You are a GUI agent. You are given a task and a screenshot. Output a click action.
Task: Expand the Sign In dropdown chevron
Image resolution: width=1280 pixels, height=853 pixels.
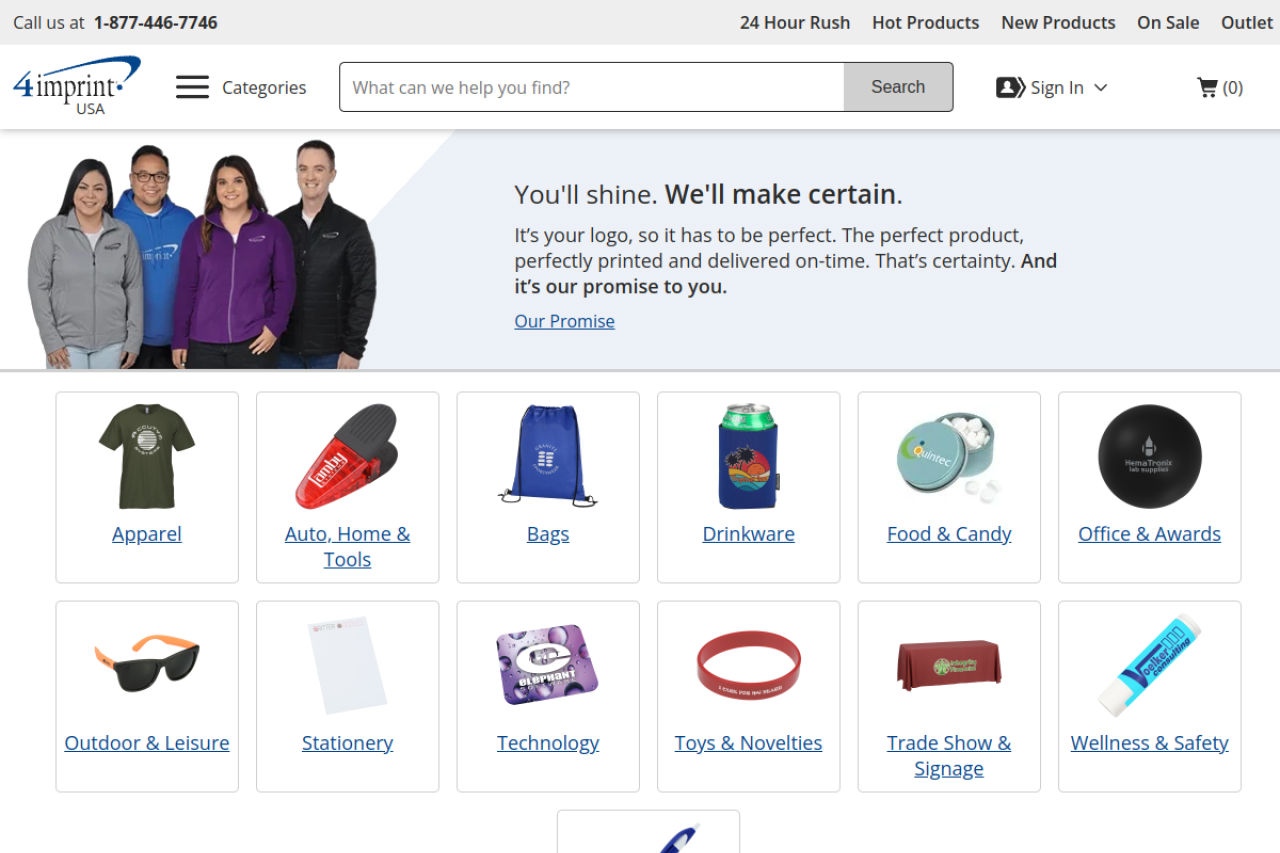tap(1100, 87)
